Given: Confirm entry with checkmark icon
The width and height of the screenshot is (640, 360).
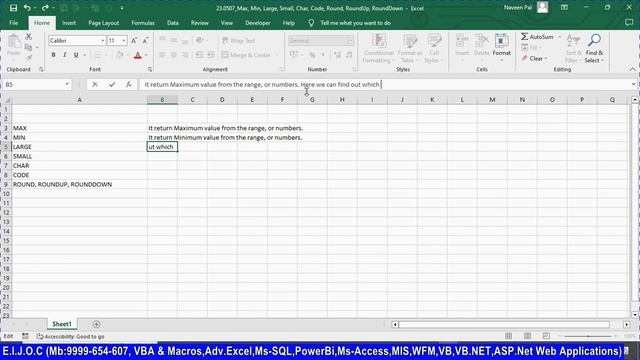Looking at the screenshot, I should (x=112, y=84).
